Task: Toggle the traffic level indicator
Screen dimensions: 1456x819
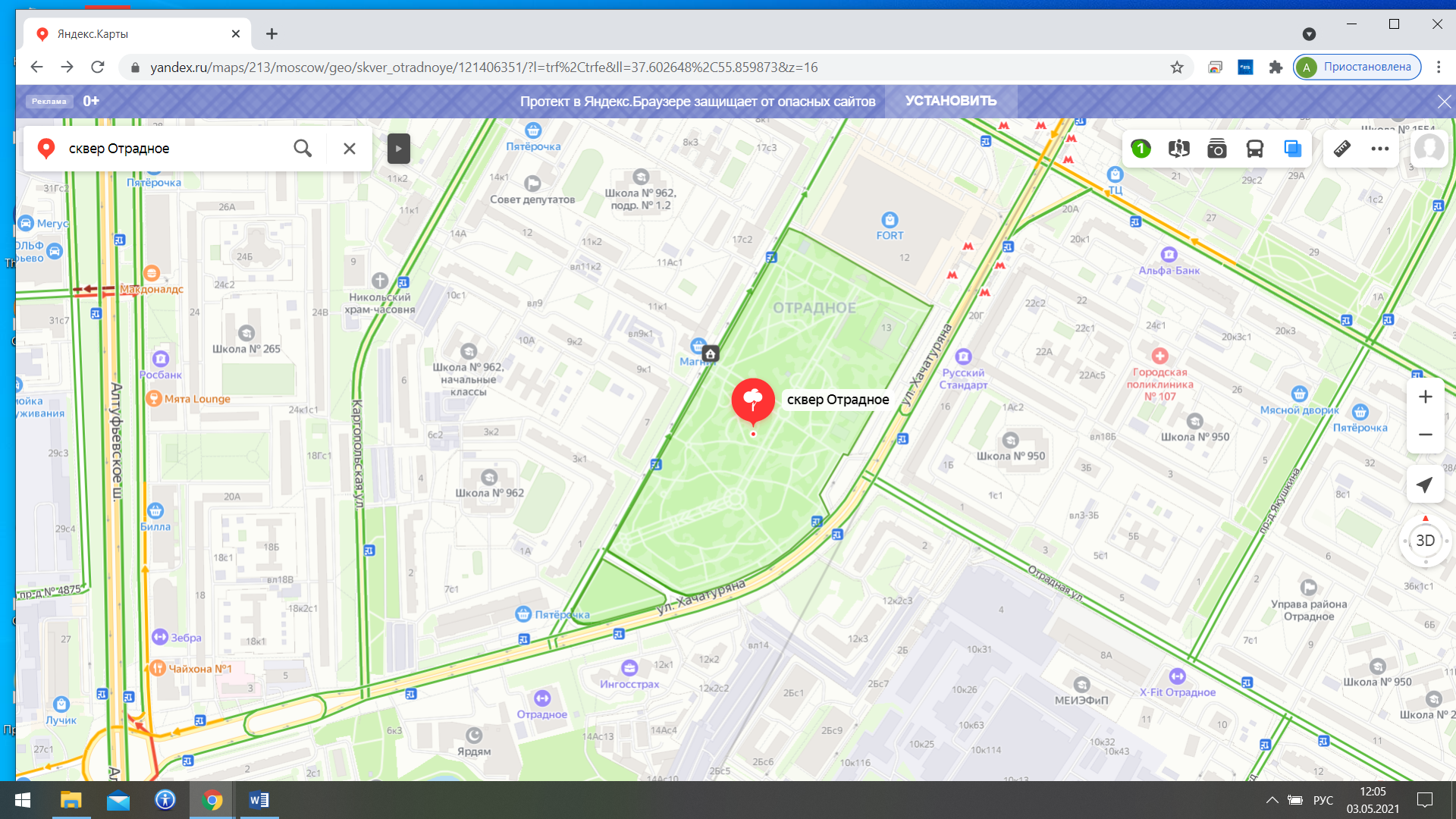Action: click(x=1141, y=149)
